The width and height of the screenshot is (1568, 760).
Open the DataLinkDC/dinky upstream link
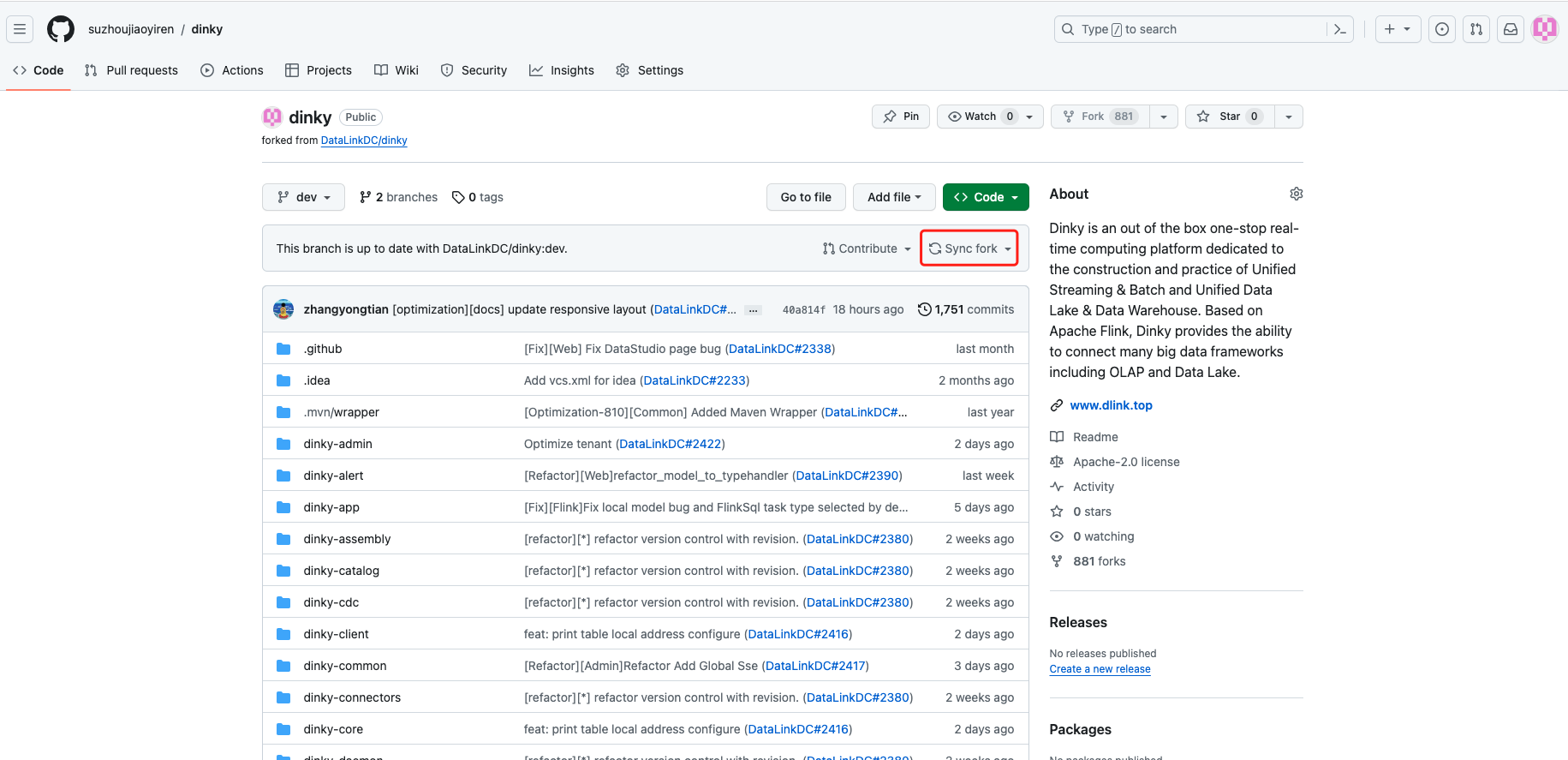click(364, 141)
